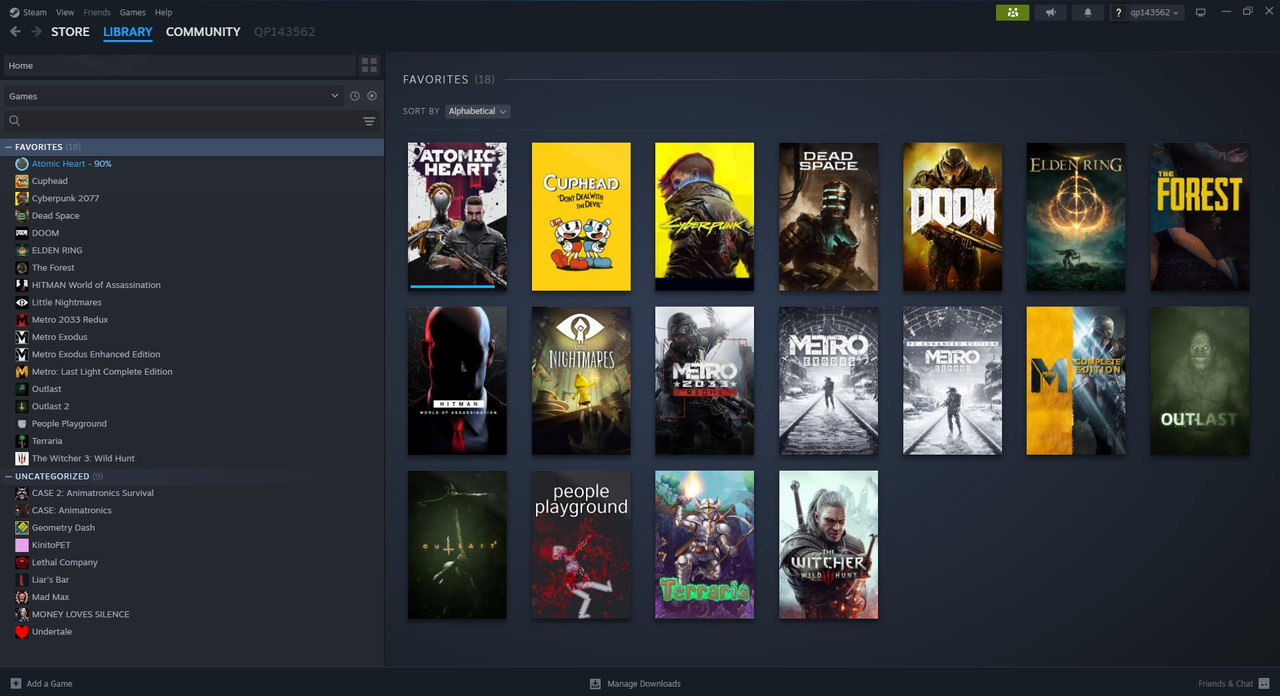Click the library search field
Viewport: 1280px width, 696px height.
click(190, 121)
